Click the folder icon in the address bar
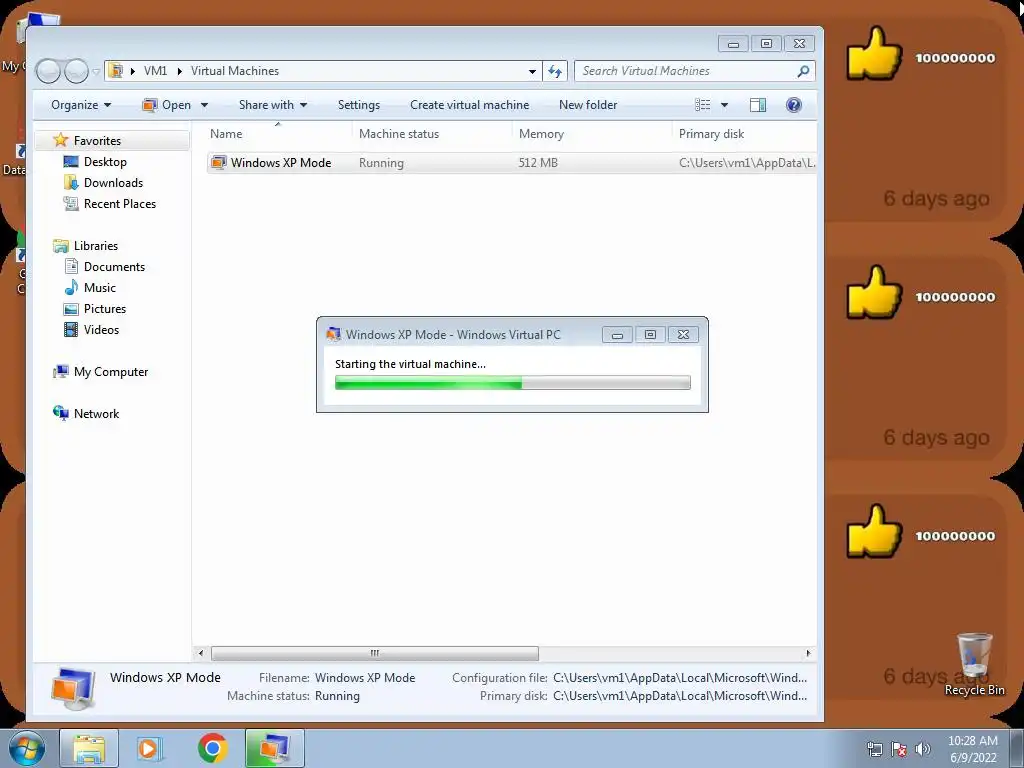The image size is (1024, 768). point(116,71)
